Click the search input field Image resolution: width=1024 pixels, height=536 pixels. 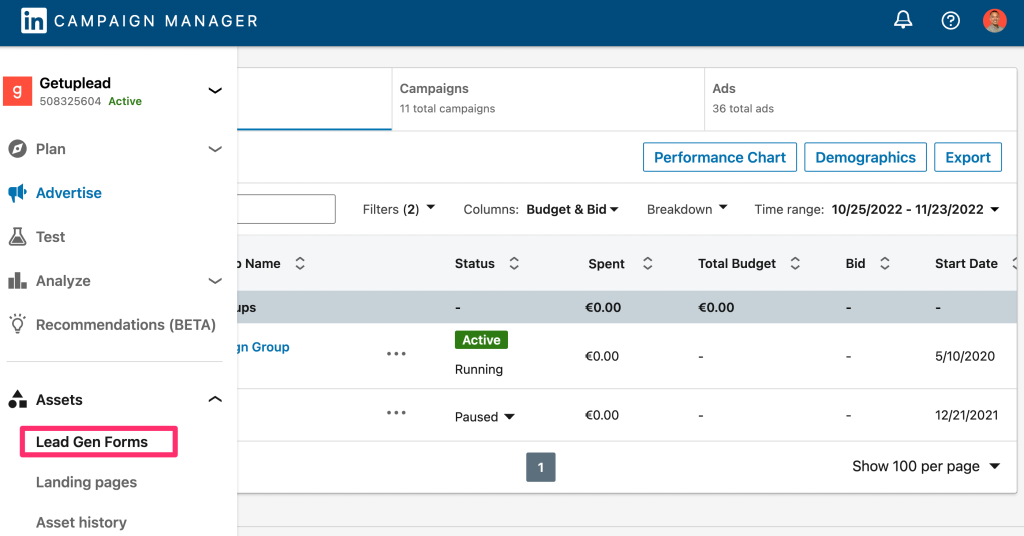[x=286, y=209]
